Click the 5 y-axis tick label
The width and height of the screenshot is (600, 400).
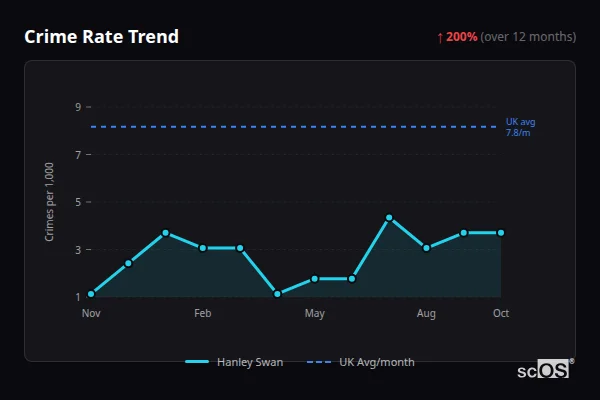(x=78, y=202)
